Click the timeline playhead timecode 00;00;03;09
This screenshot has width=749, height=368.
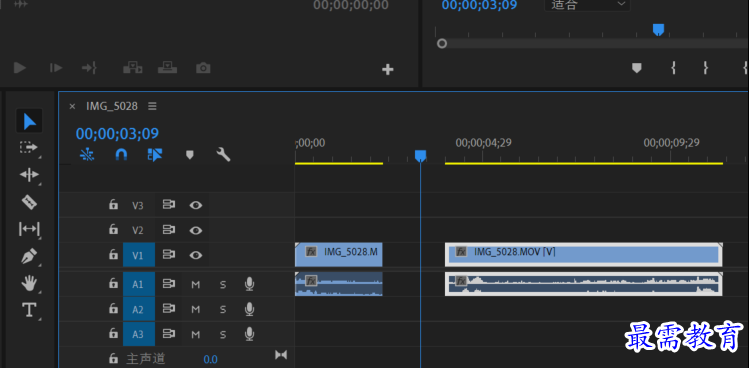click(118, 133)
